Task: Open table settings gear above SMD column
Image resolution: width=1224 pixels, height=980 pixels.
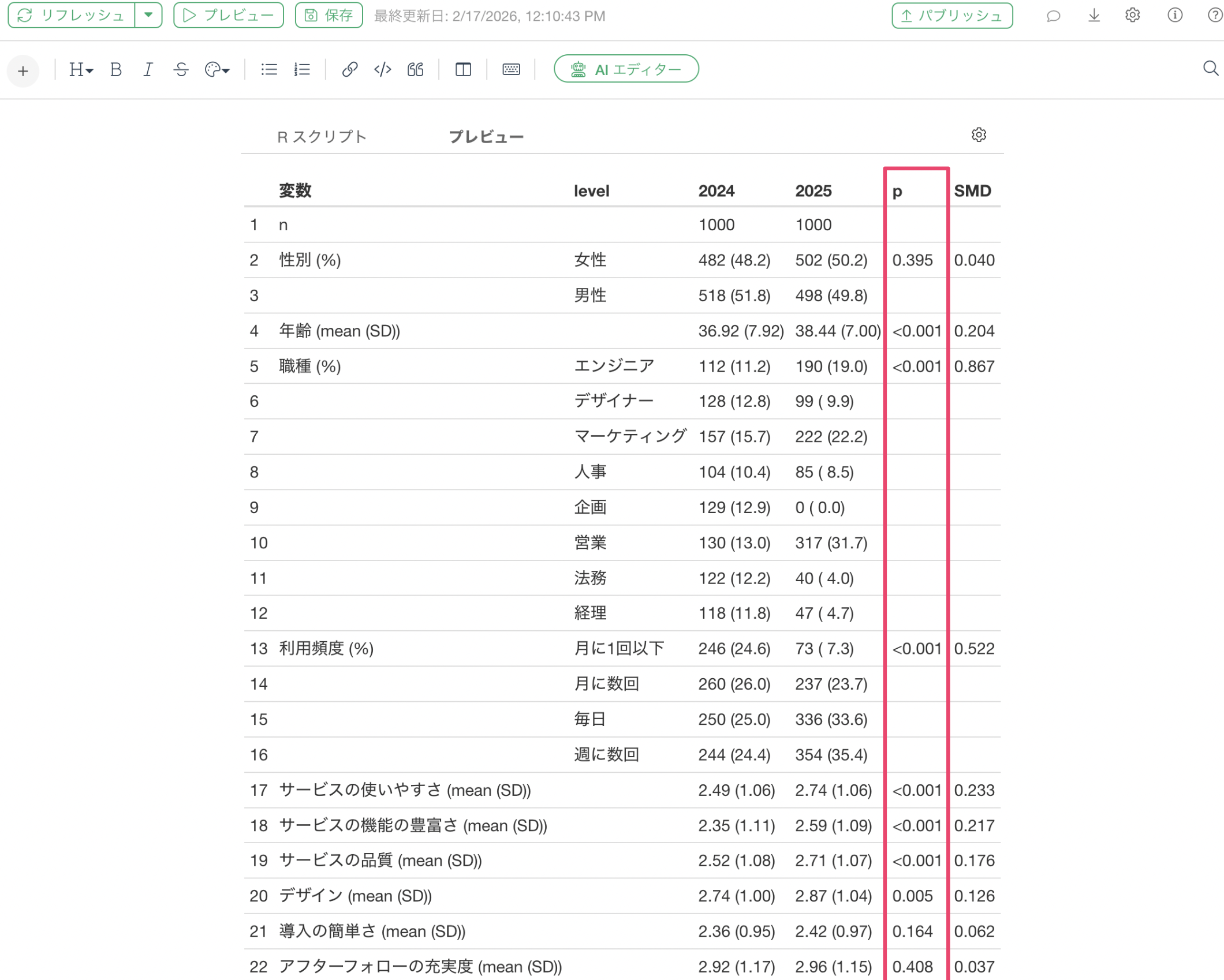Action: click(979, 135)
